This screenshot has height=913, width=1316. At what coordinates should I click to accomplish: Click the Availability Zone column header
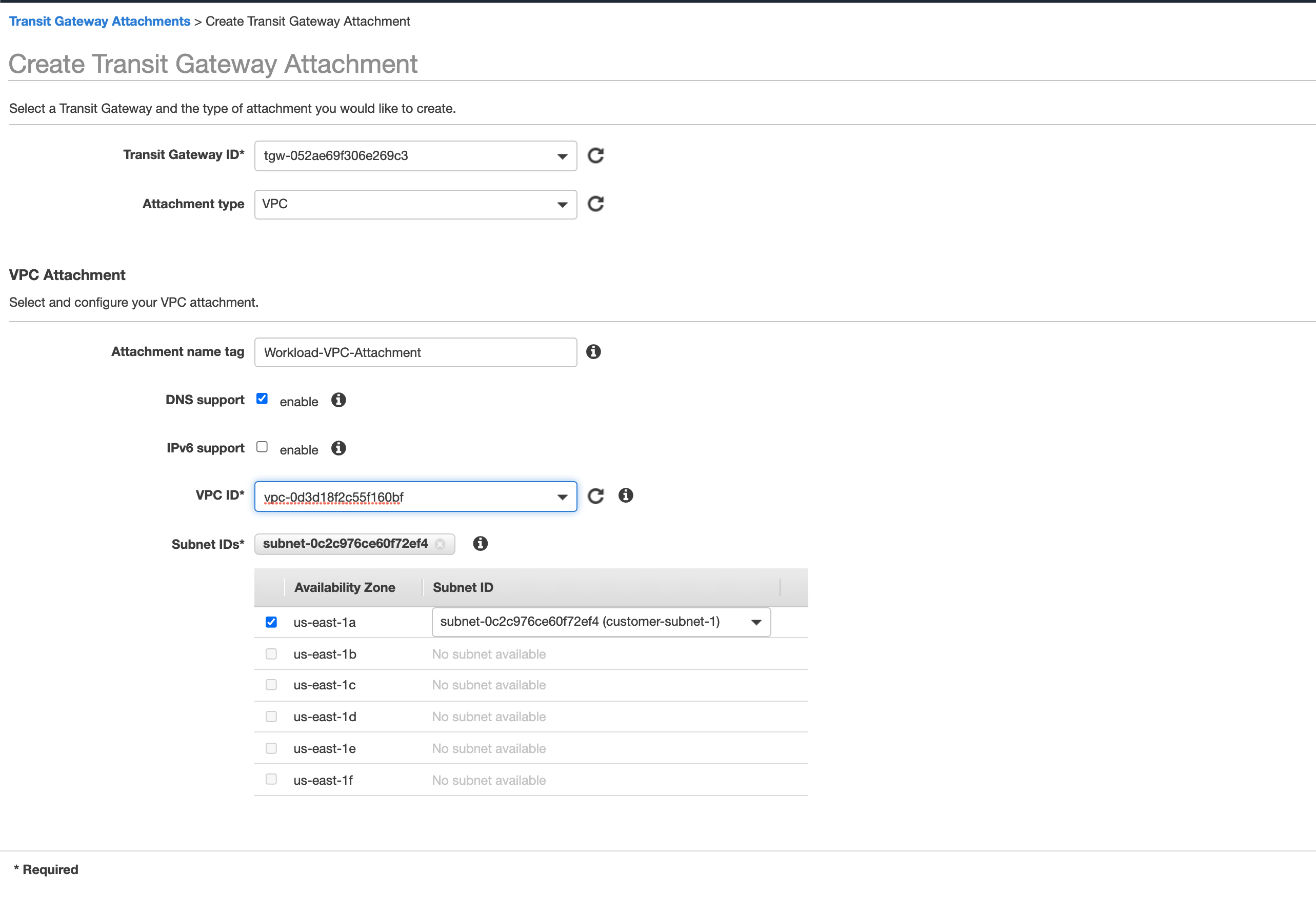345,587
